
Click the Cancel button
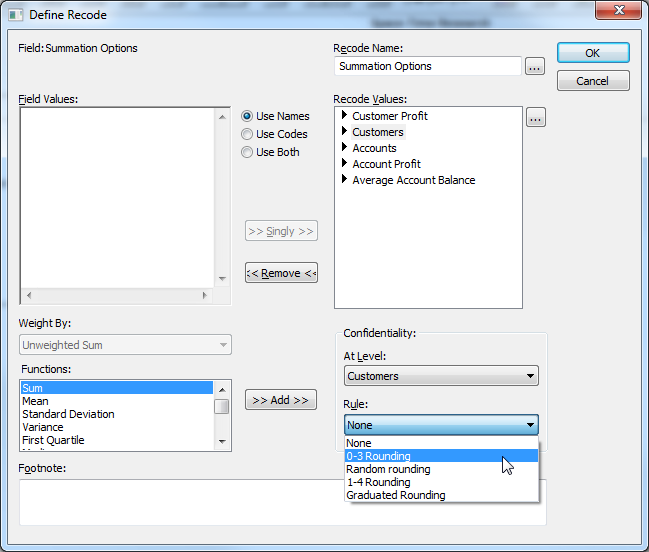click(x=593, y=81)
